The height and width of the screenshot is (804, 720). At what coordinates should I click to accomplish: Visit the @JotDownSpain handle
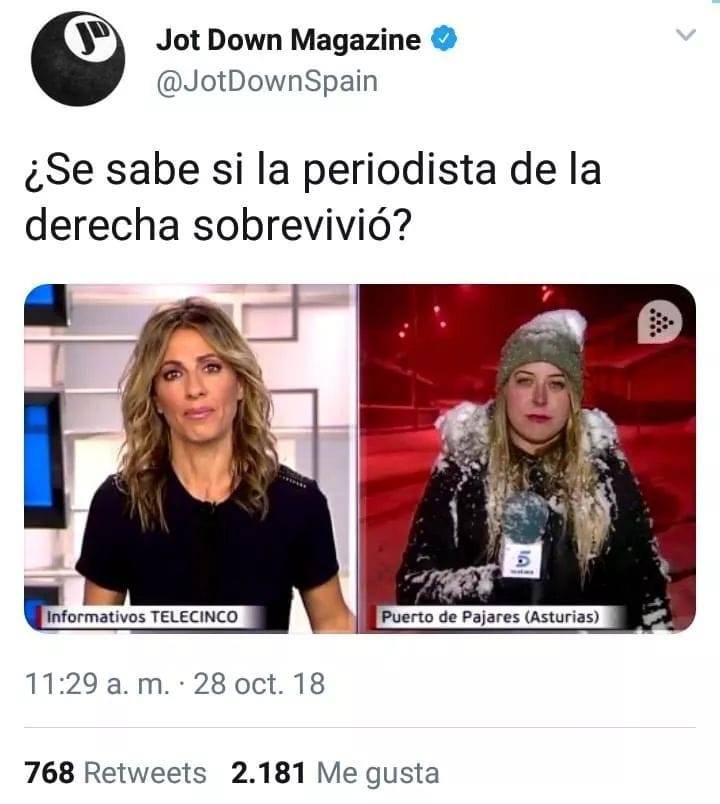(x=267, y=82)
